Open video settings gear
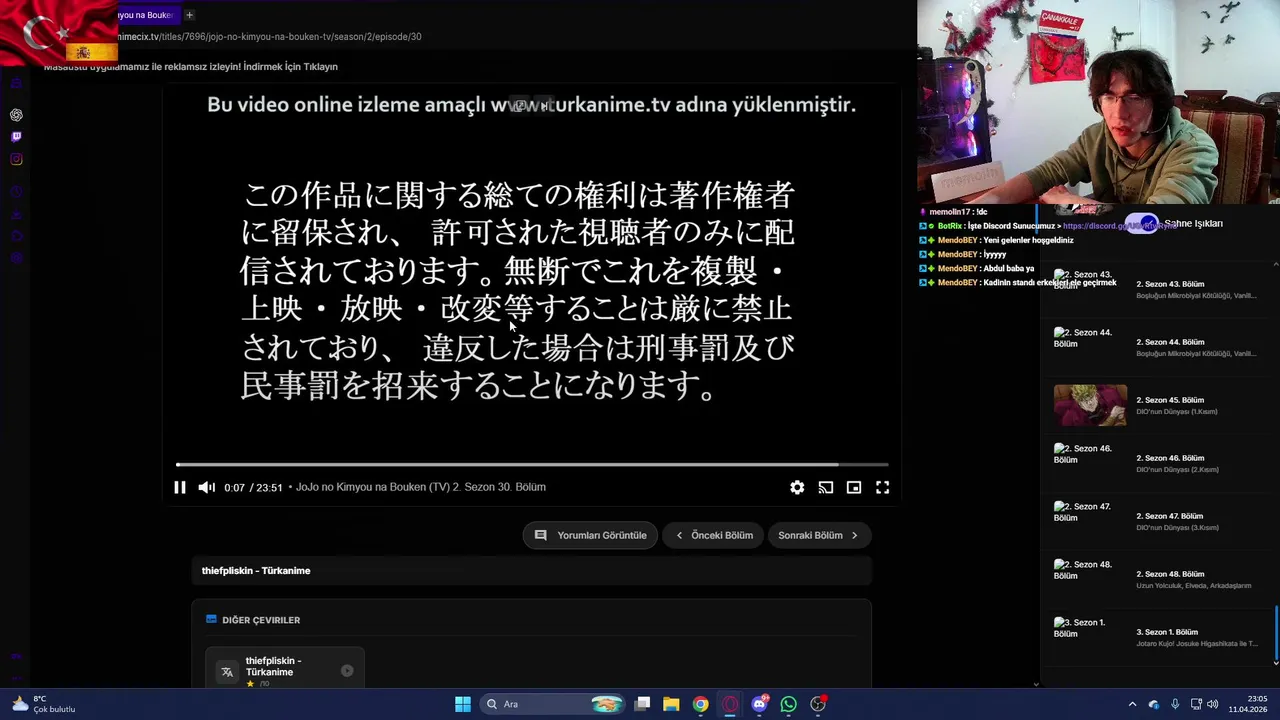1280x720 pixels. coord(797,487)
